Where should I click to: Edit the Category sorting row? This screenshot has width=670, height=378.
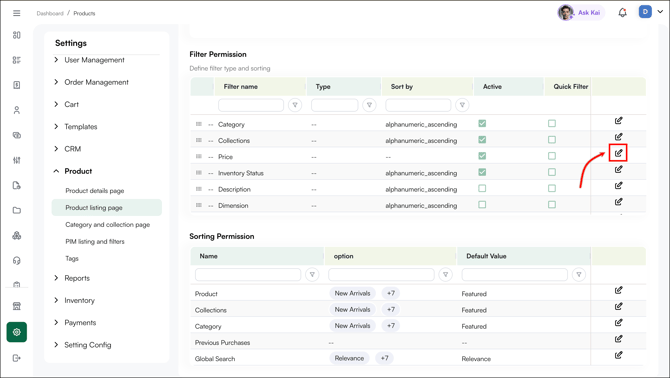tap(618, 323)
